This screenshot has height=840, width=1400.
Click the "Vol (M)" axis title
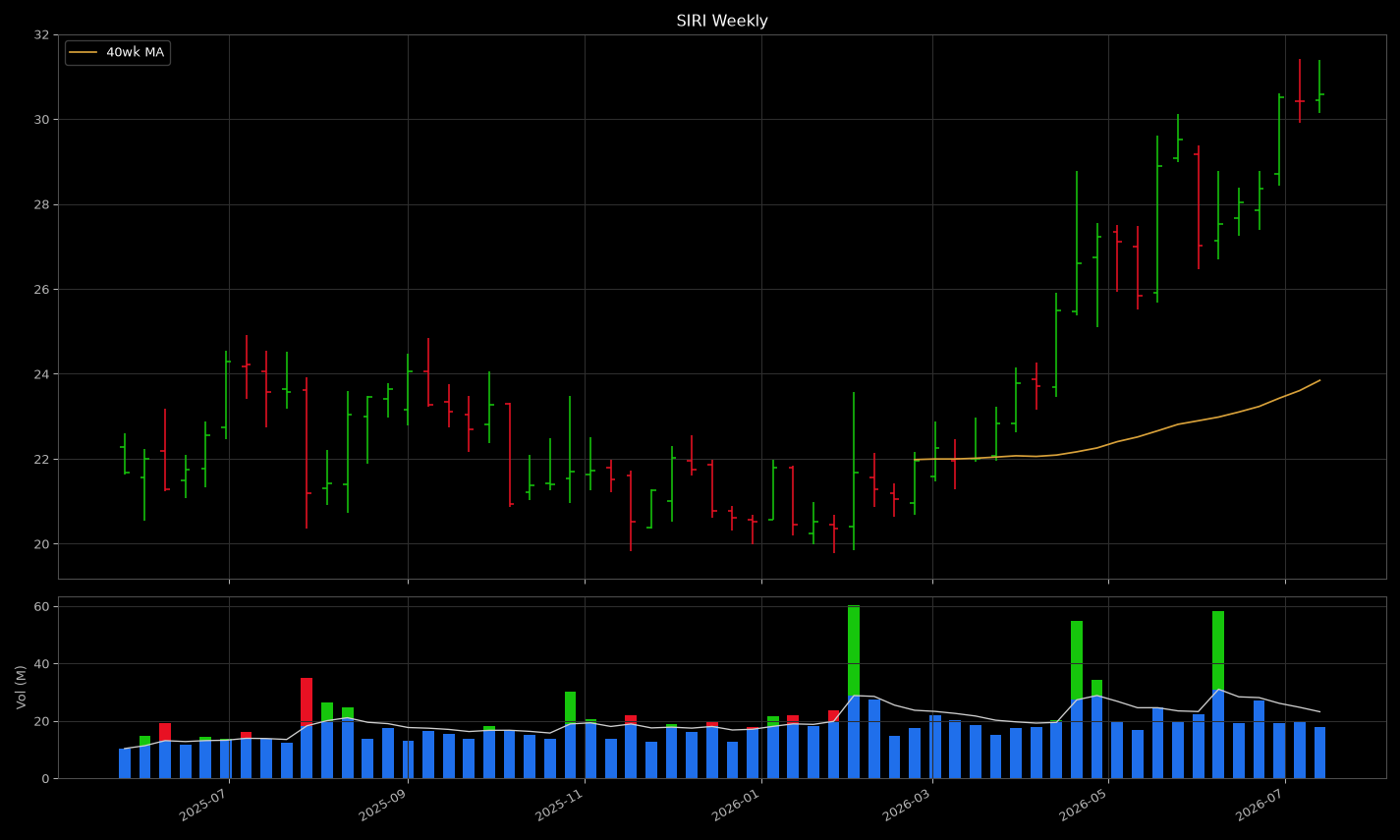21,687
